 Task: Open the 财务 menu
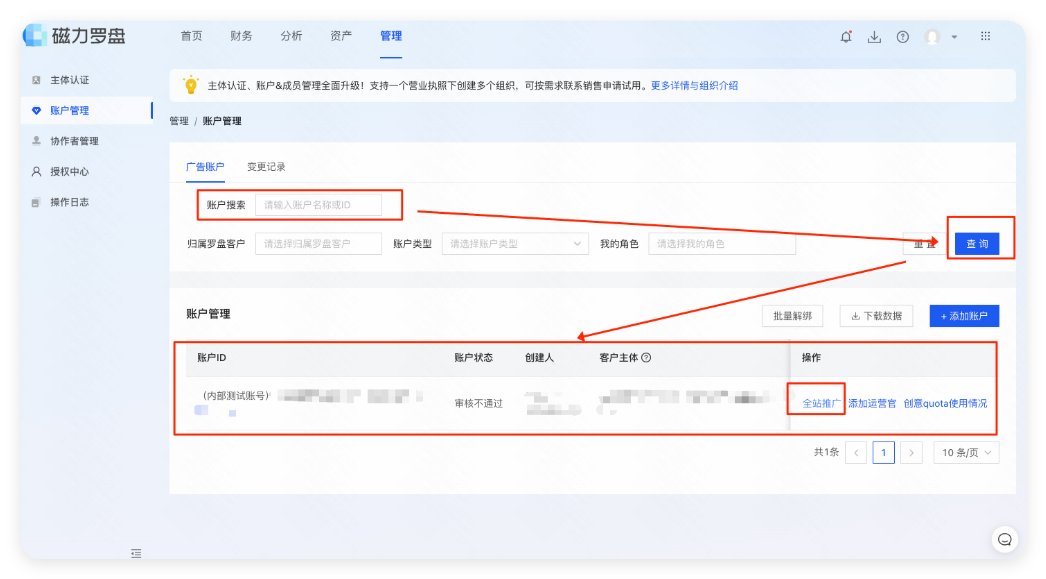pos(241,36)
